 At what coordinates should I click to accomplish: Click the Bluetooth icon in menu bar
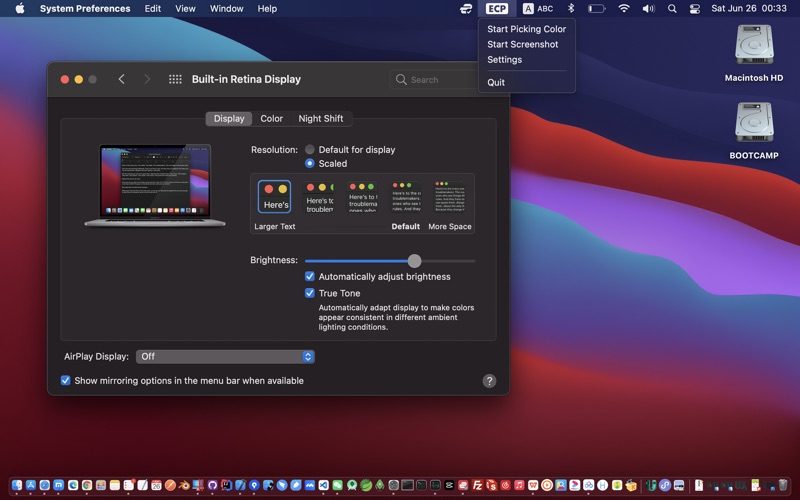click(x=571, y=8)
